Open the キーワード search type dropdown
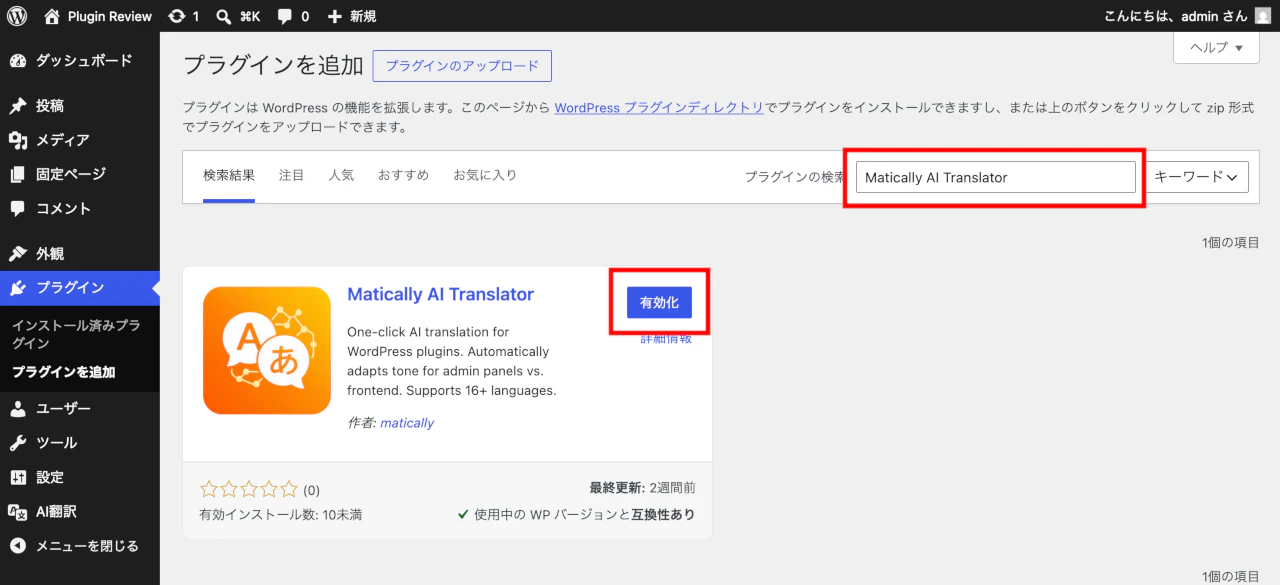This screenshot has width=1280, height=585. tap(1197, 177)
